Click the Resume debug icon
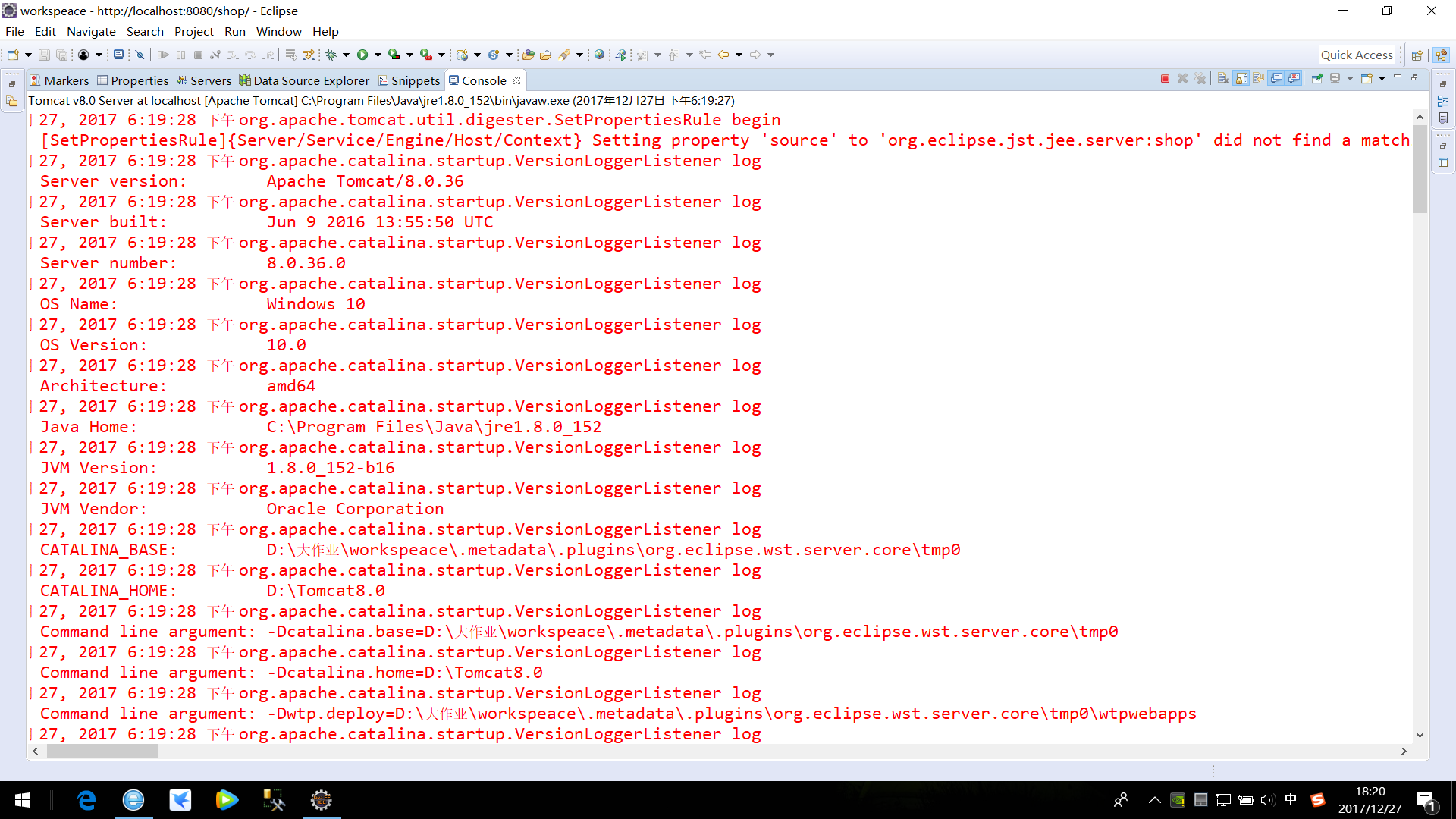This screenshot has height=819, width=1456. (x=163, y=55)
